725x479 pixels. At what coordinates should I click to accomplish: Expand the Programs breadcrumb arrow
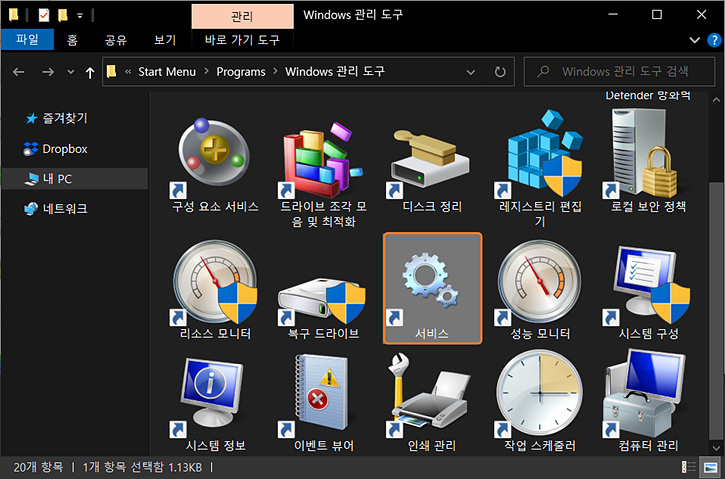coord(275,72)
